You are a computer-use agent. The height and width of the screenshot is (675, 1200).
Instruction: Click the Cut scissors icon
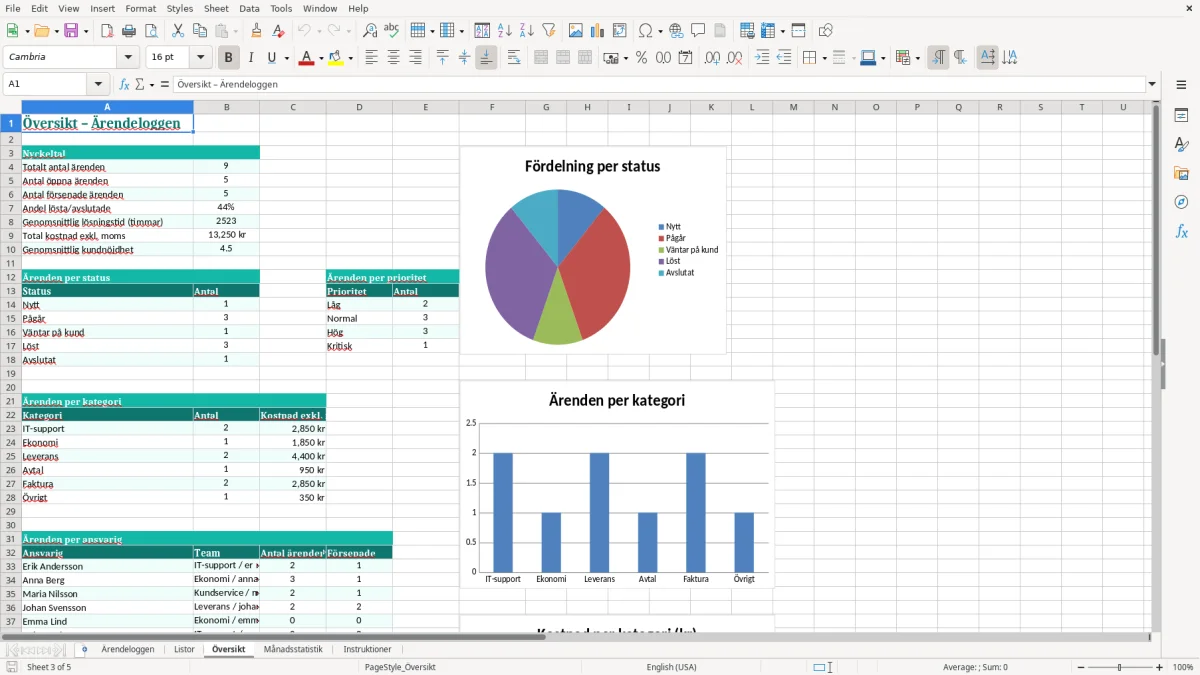tap(178, 31)
